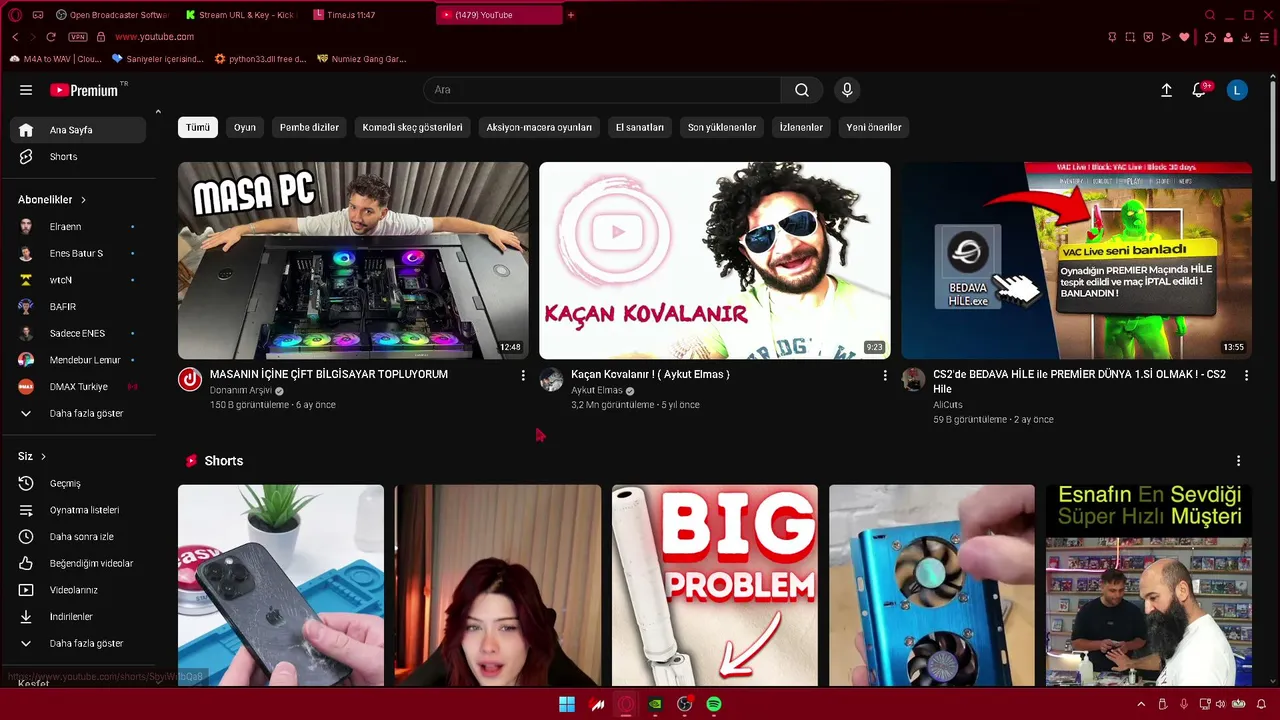Open the Aykut Elmas channel link
The image size is (1280, 720).
(x=596, y=391)
